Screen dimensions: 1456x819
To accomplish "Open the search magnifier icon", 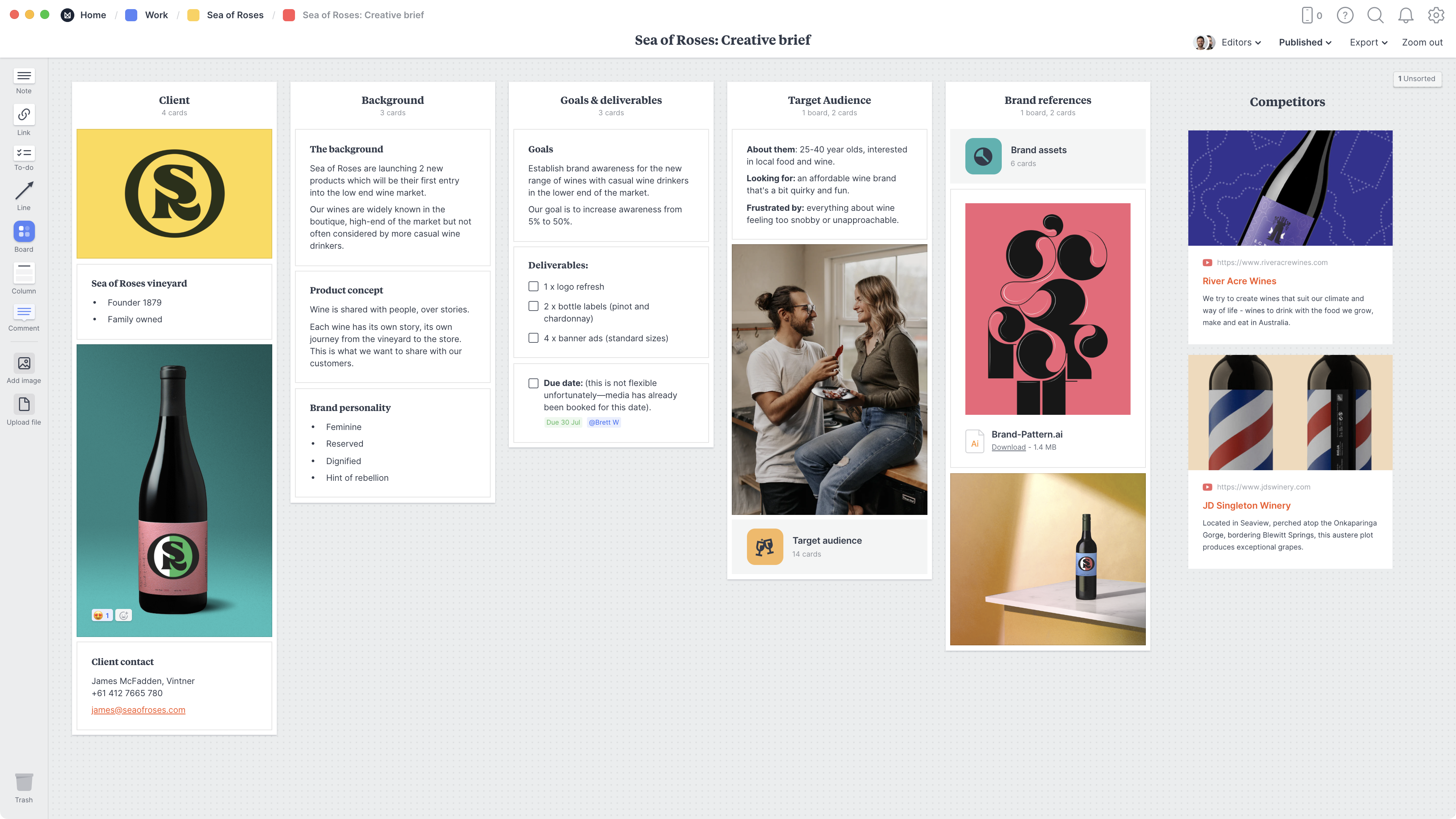I will 1374,15.
